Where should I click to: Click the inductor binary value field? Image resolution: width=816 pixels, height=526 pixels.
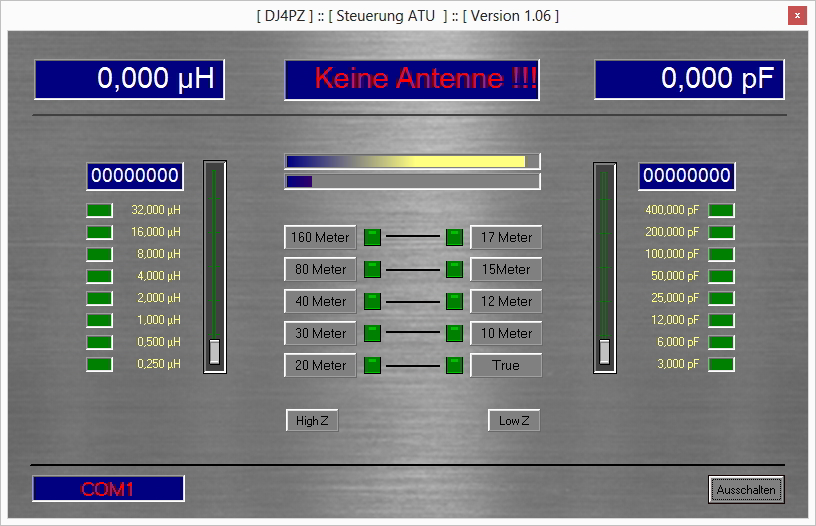coord(135,176)
